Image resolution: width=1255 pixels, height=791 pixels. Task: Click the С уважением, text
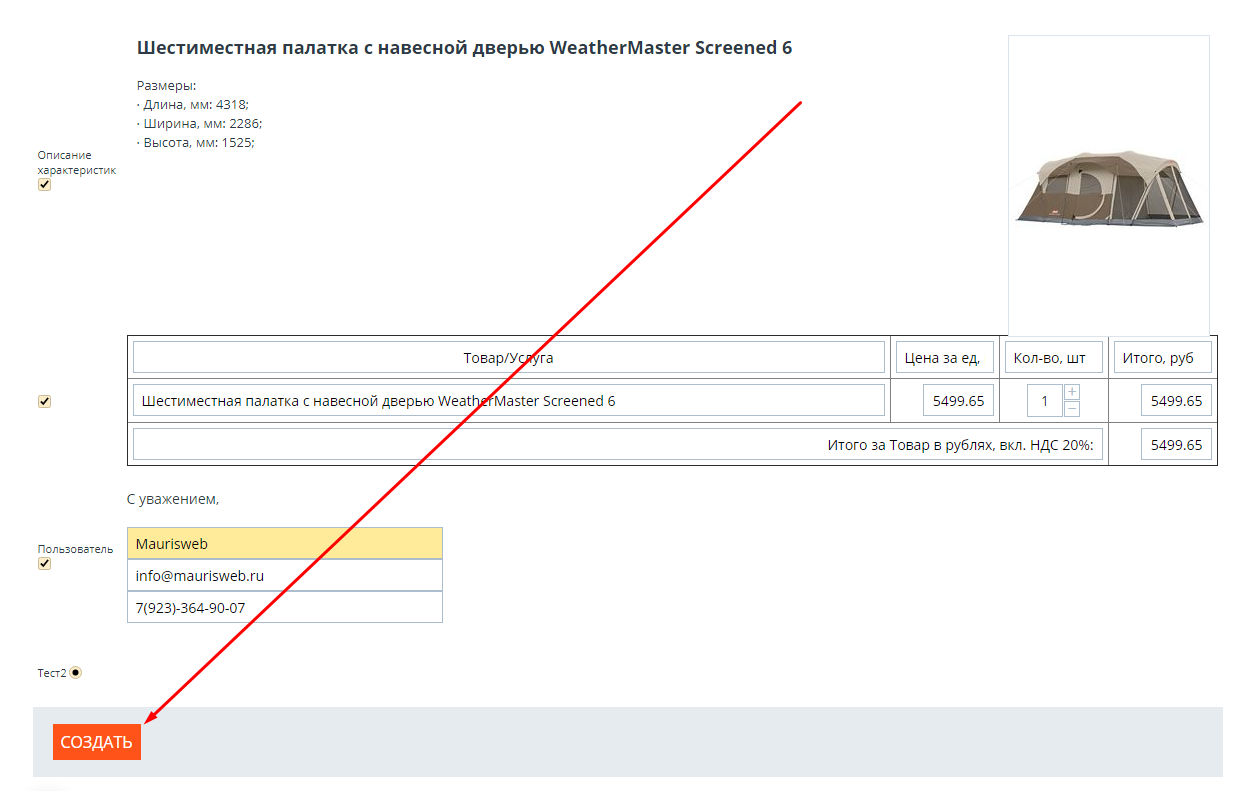click(x=173, y=498)
